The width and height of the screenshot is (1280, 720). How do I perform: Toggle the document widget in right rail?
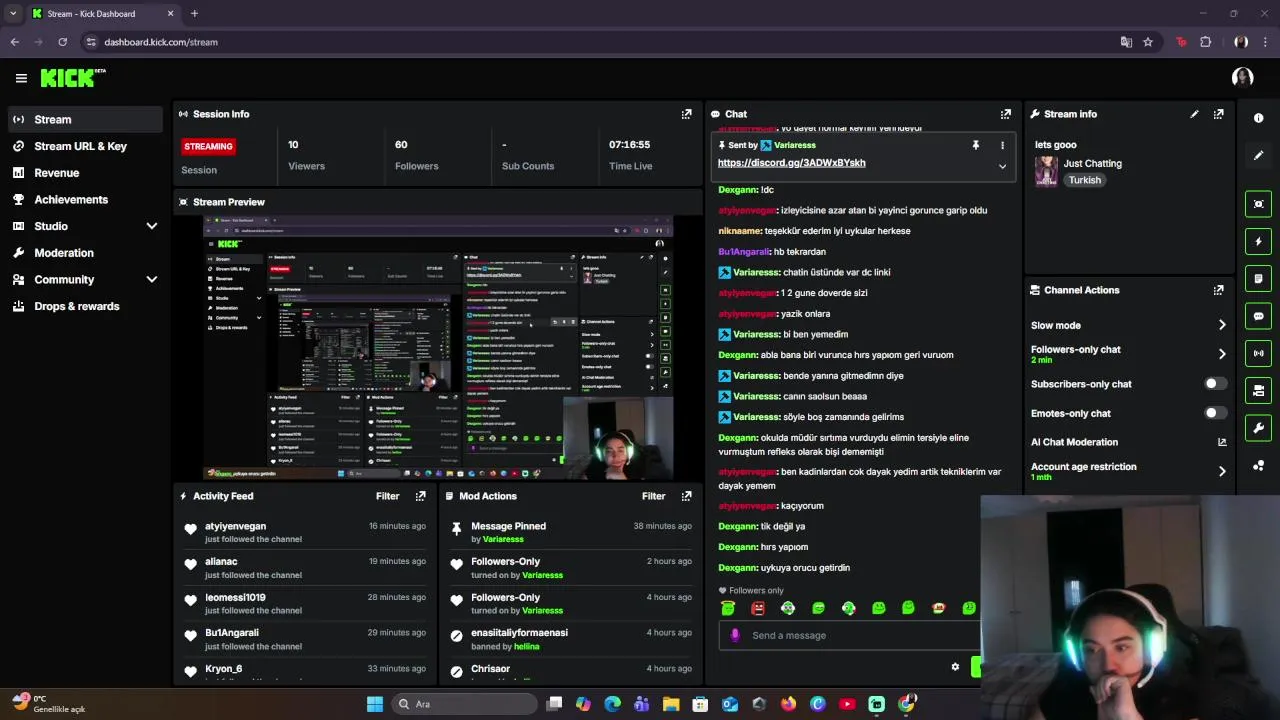click(x=1258, y=278)
